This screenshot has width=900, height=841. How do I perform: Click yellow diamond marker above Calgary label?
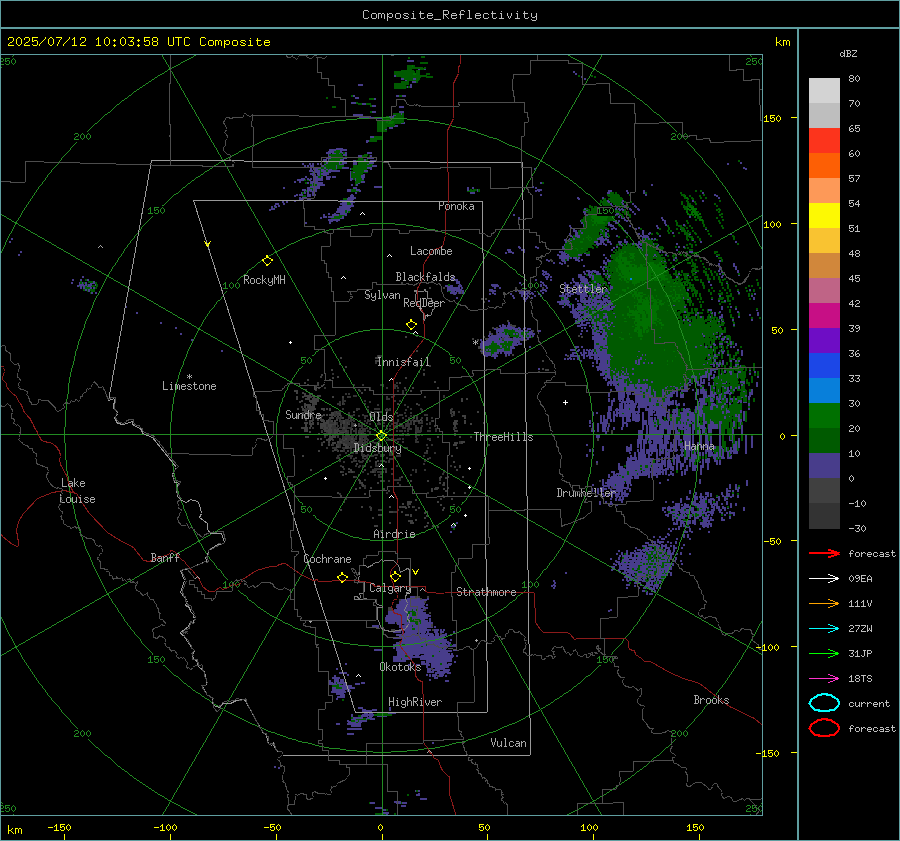point(395,576)
